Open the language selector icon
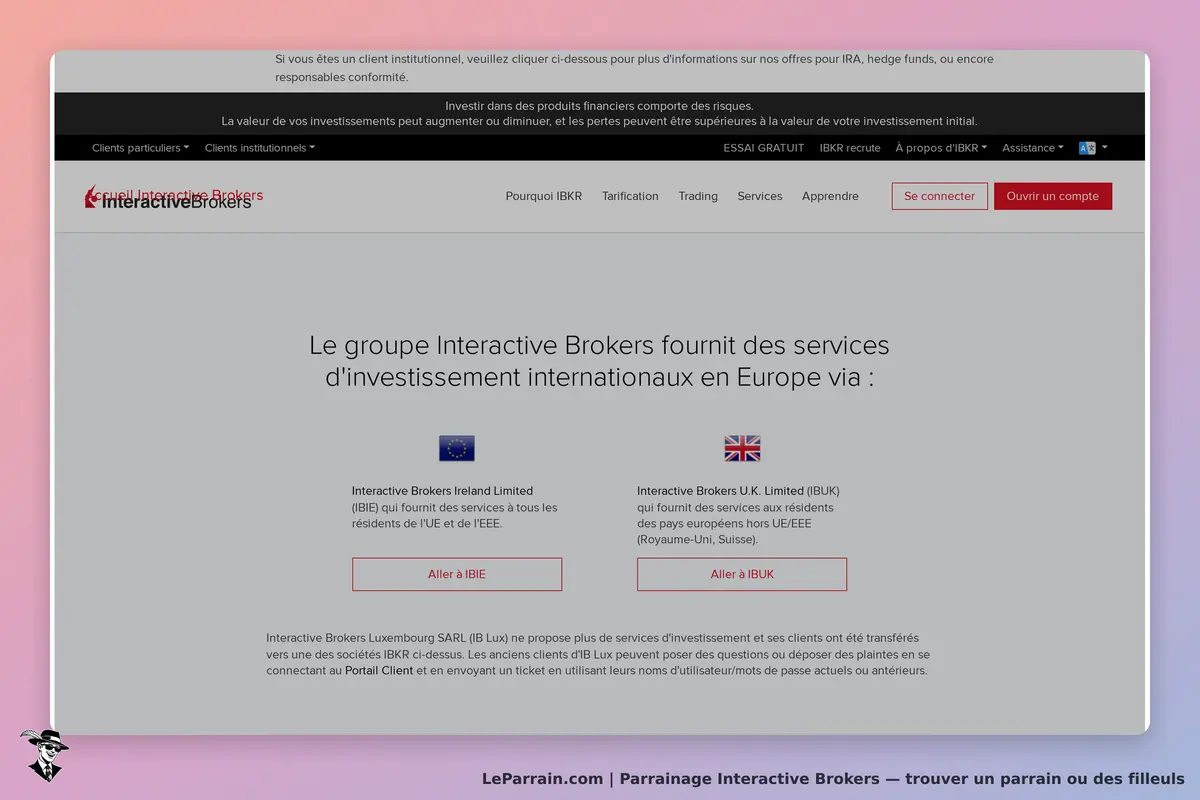This screenshot has width=1200, height=800. tap(1093, 148)
